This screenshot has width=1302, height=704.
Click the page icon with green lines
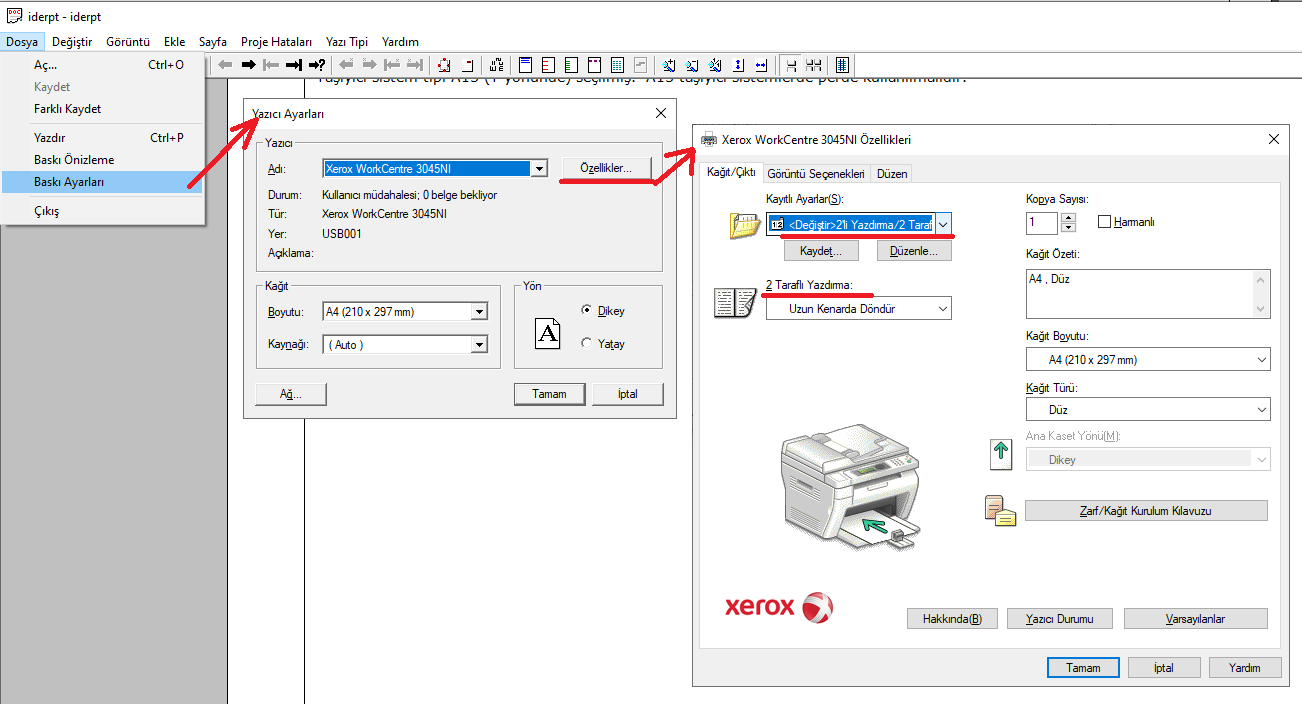point(572,65)
